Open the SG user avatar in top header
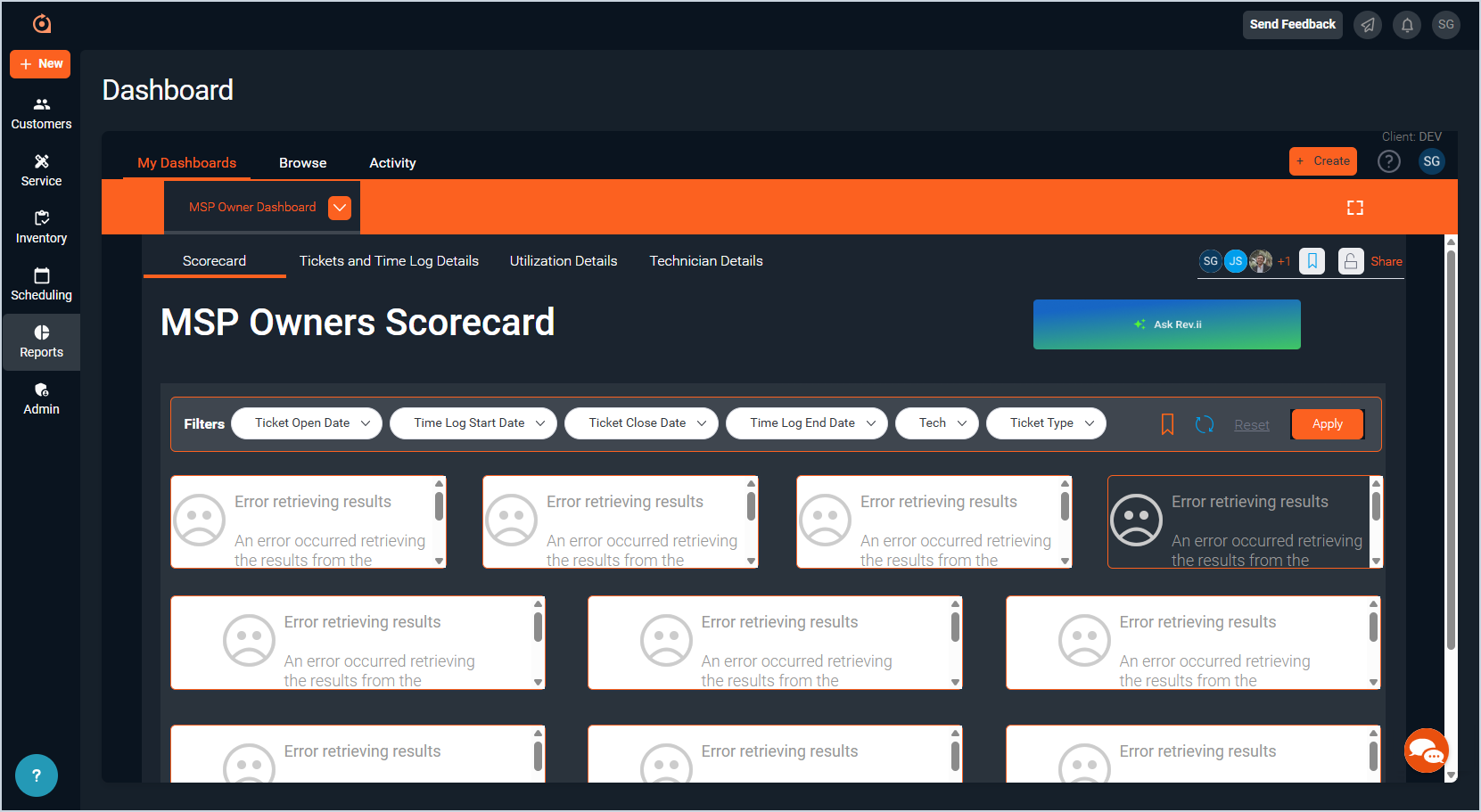The height and width of the screenshot is (812, 1481). point(1446,25)
